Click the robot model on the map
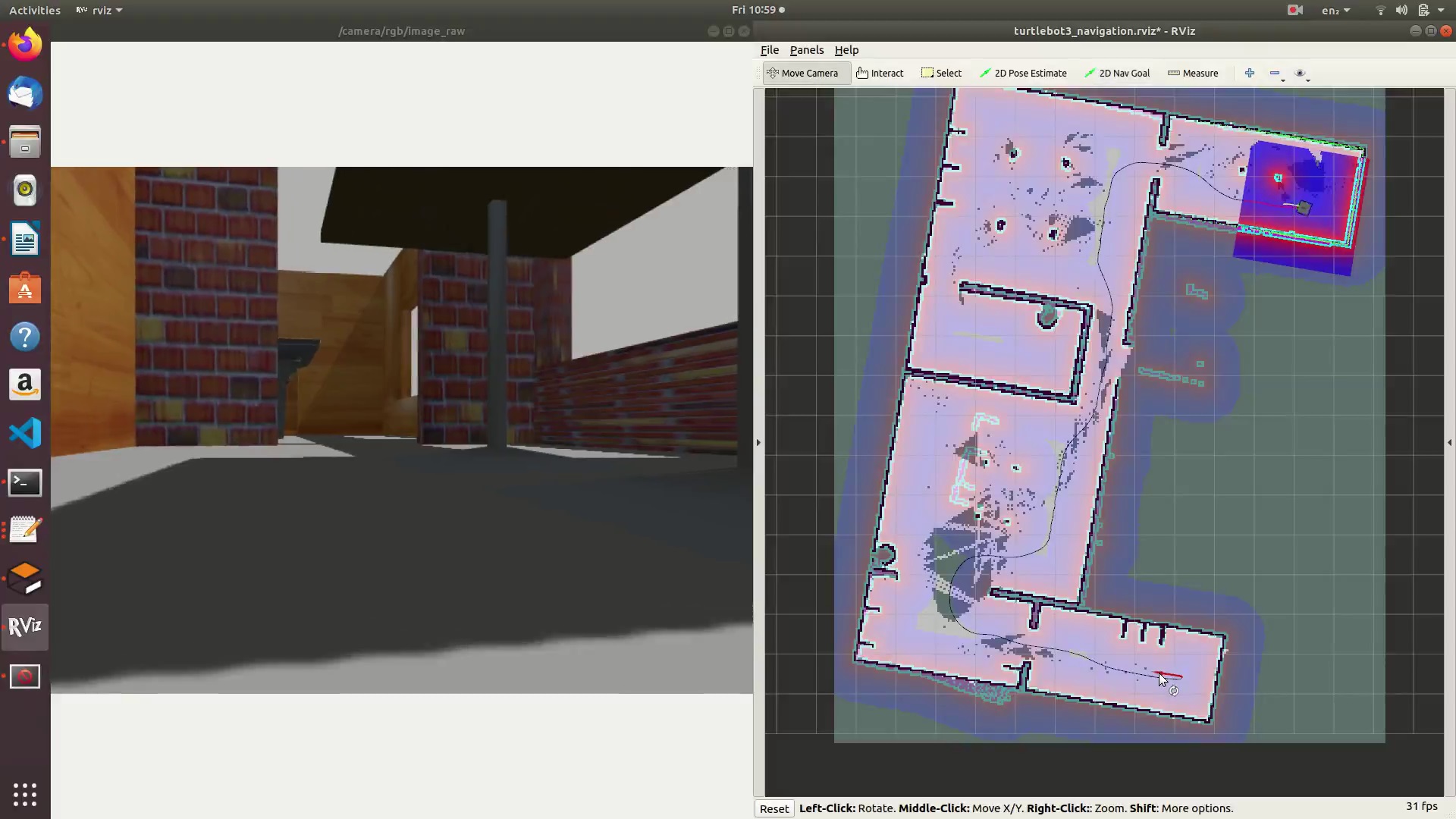 (x=1304, y=207)
